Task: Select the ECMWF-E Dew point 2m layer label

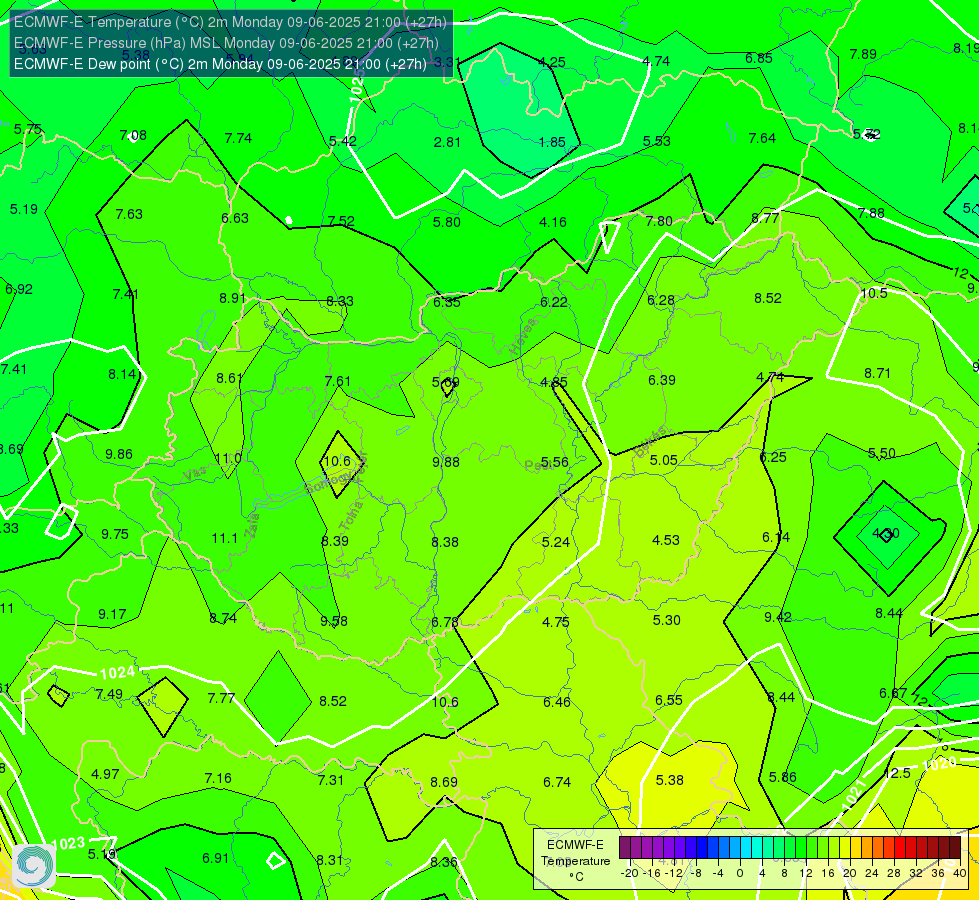Action: [220, 64]
